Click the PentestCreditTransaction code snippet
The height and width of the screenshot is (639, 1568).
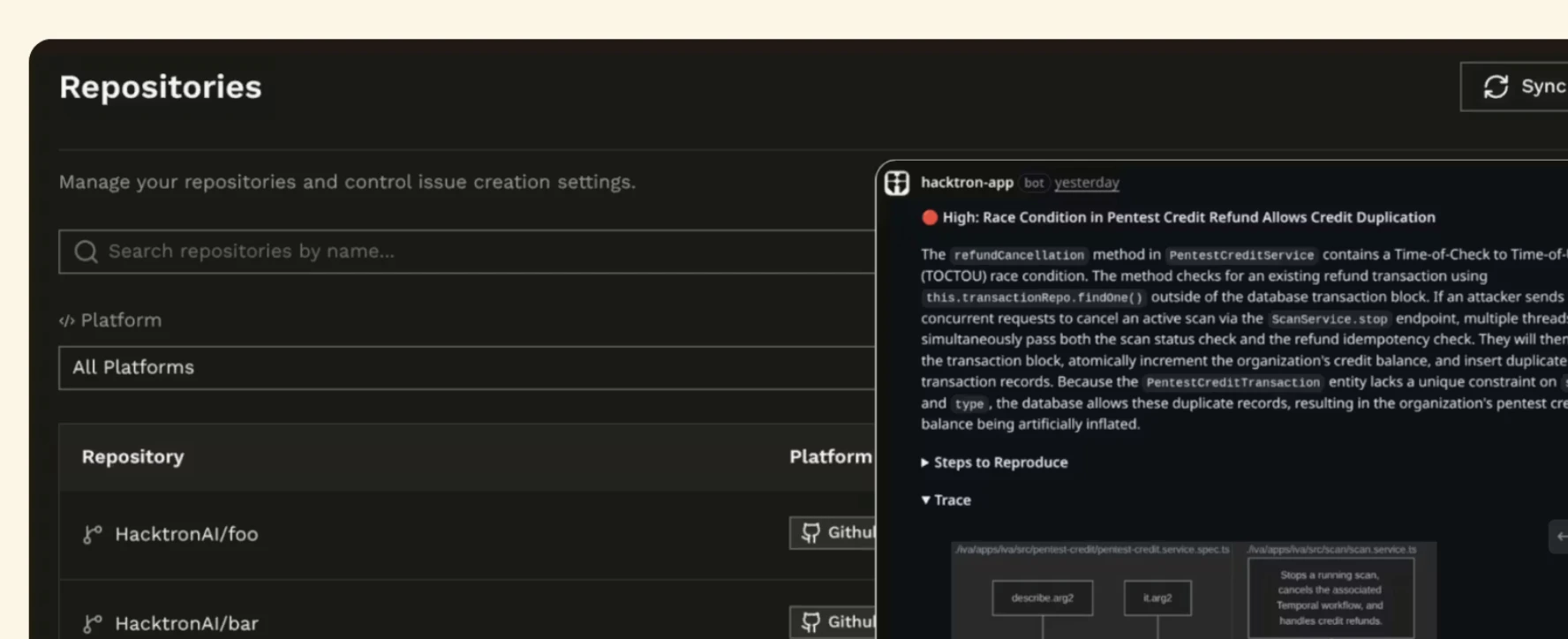(x=1233, y=382)
